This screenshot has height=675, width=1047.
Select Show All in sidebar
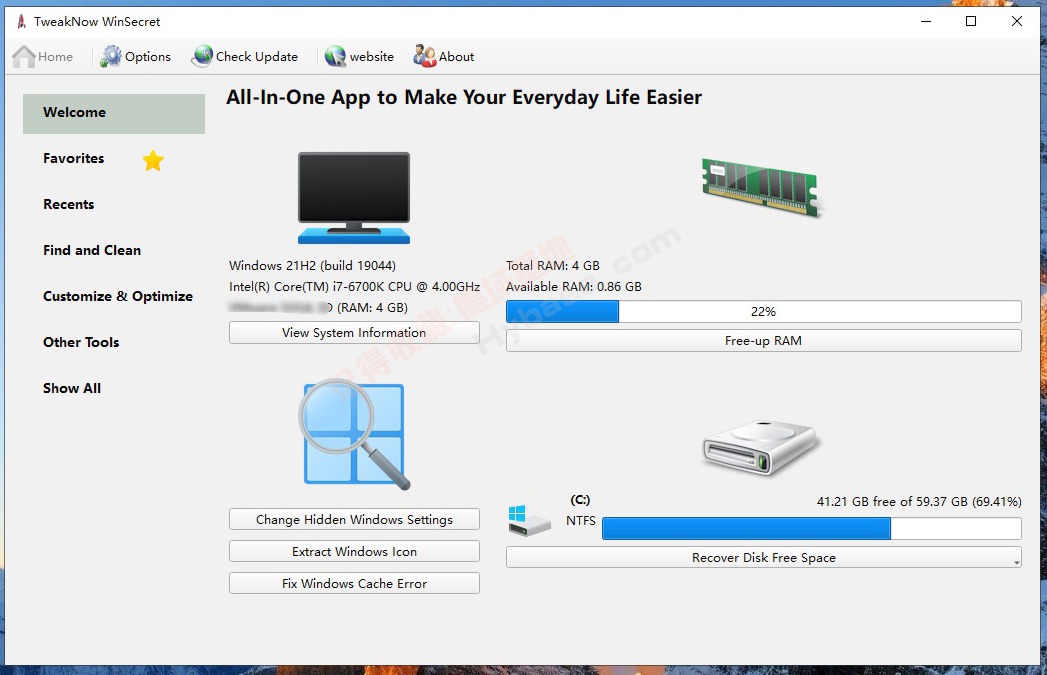72,389
